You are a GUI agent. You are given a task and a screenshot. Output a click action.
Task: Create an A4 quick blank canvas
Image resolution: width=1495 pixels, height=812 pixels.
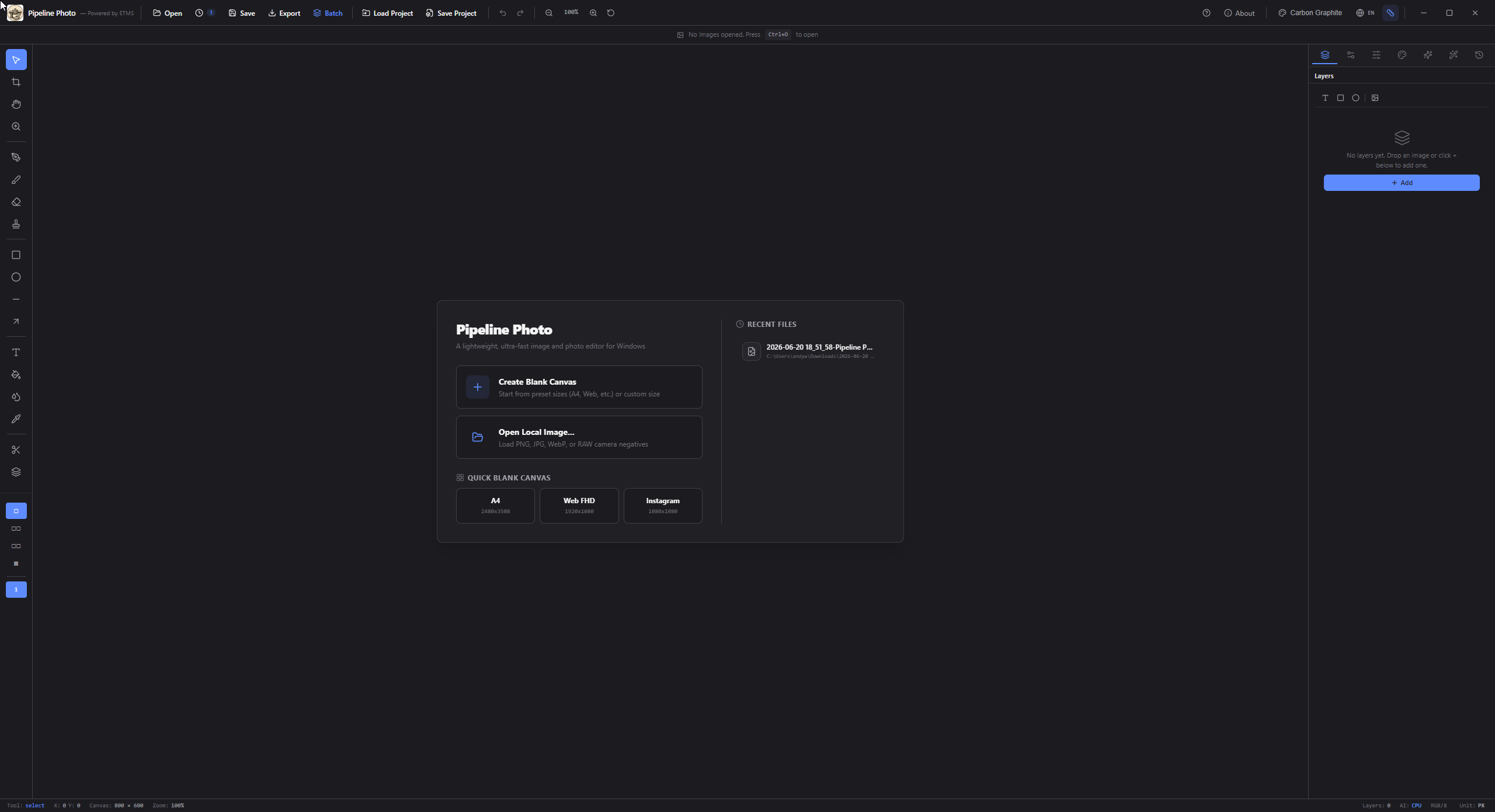click(495, 506)
